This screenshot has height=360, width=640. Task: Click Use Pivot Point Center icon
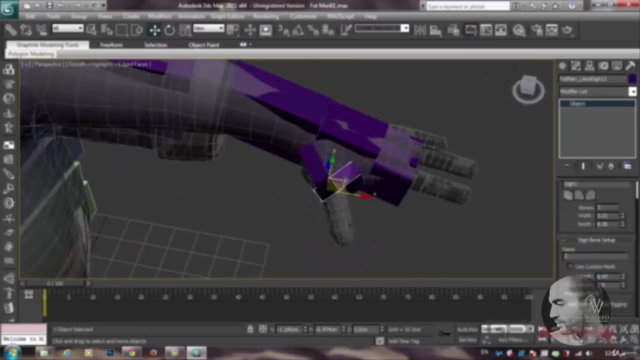tap(233, 30)
